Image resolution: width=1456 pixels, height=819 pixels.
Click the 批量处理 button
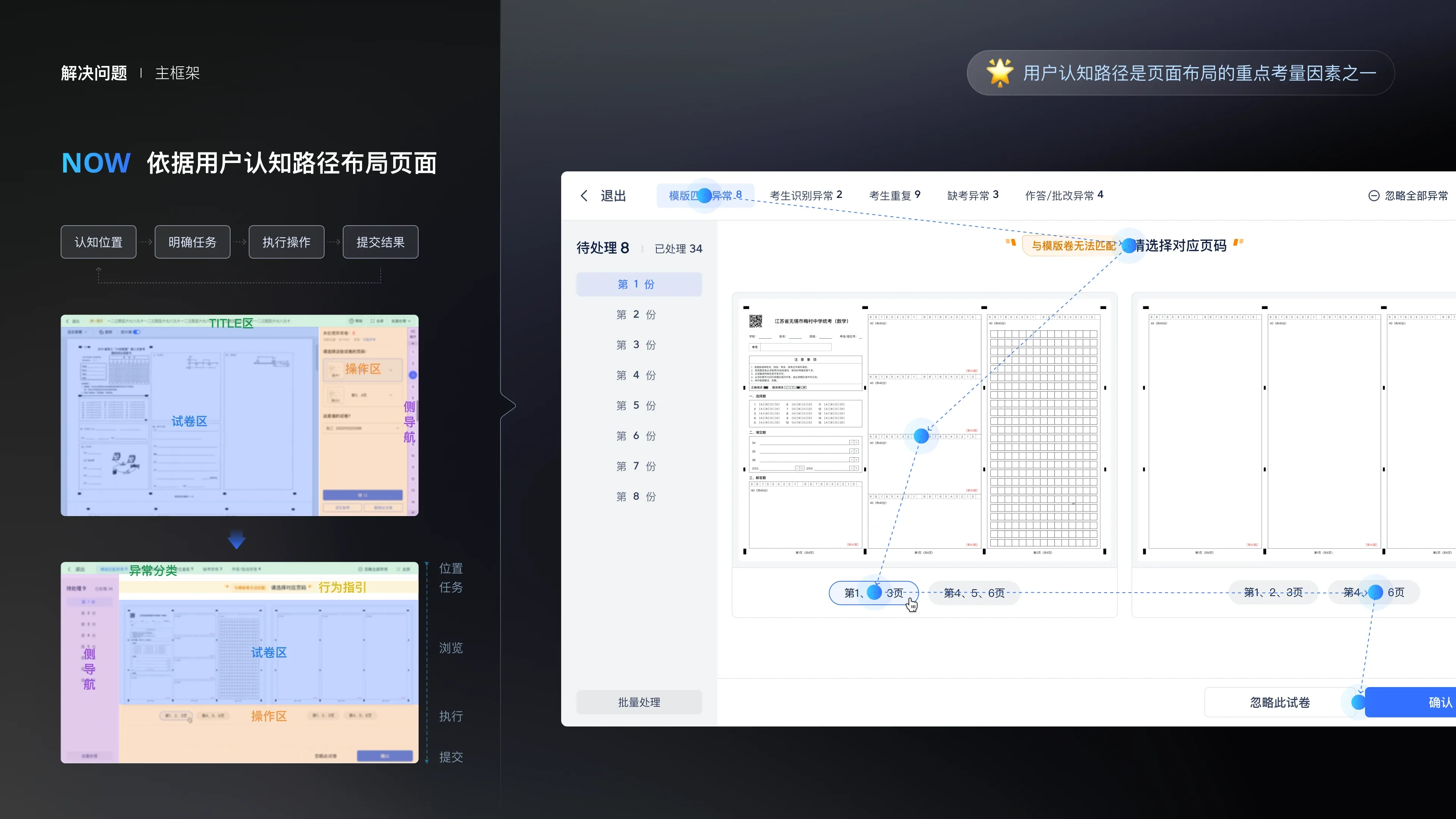pos(639,702)
